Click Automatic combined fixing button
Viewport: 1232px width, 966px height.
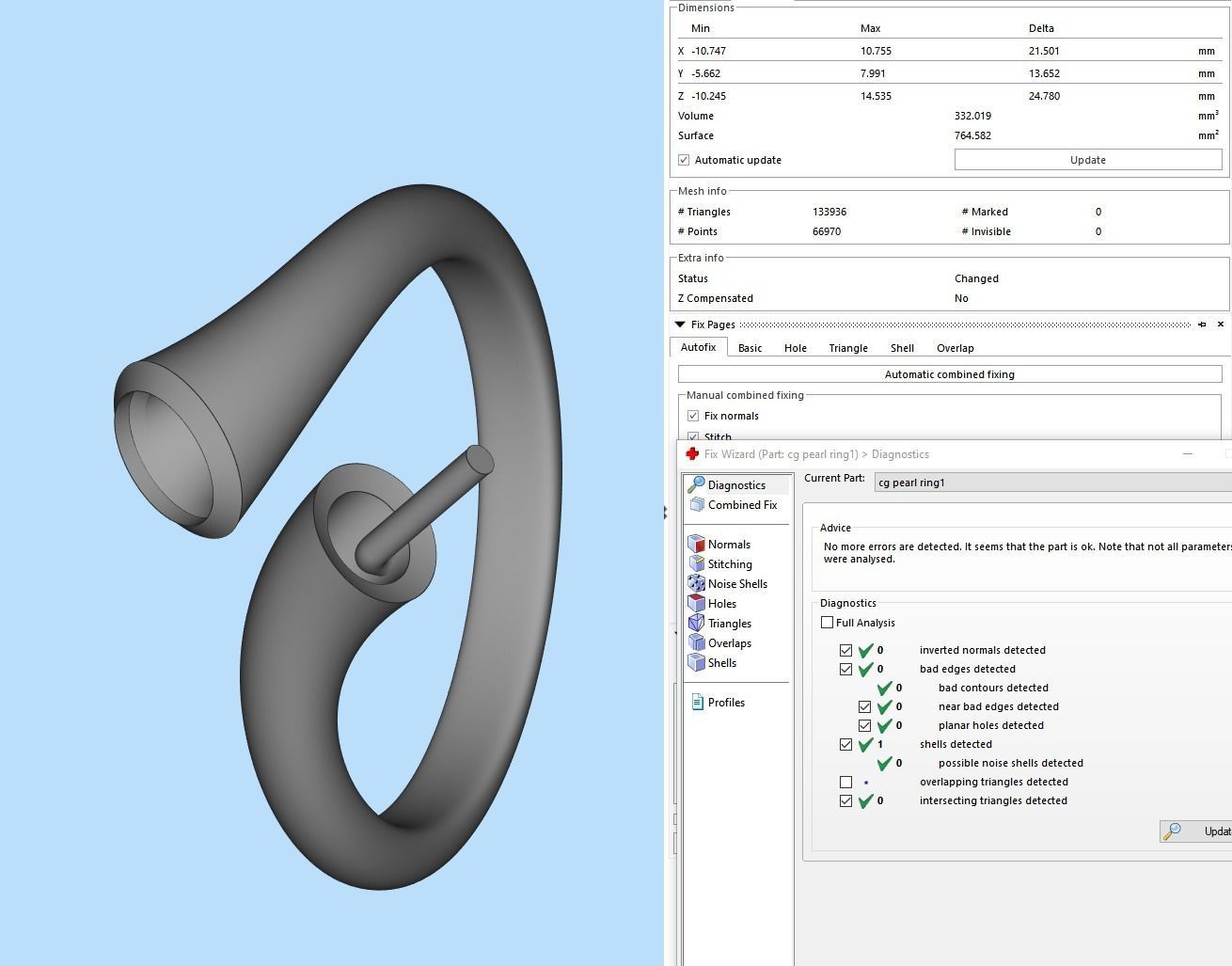tap(950, 374)
